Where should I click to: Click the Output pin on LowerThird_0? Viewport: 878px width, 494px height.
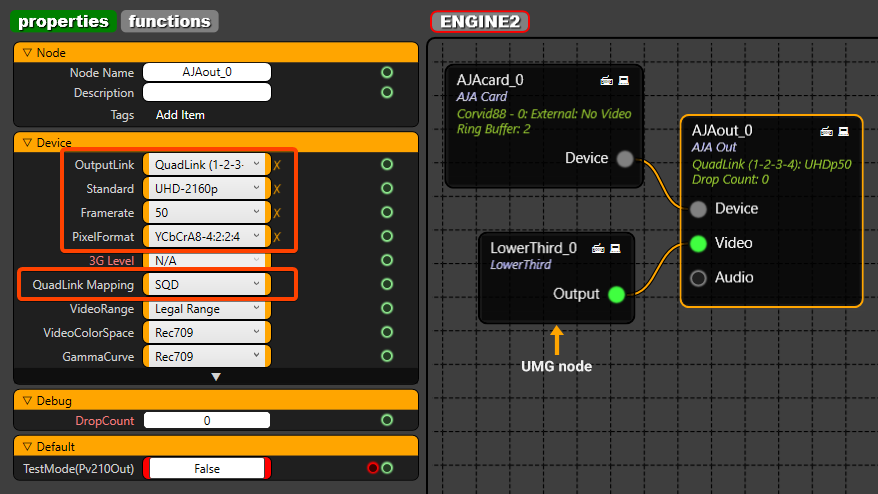click(x=616, y=294)
